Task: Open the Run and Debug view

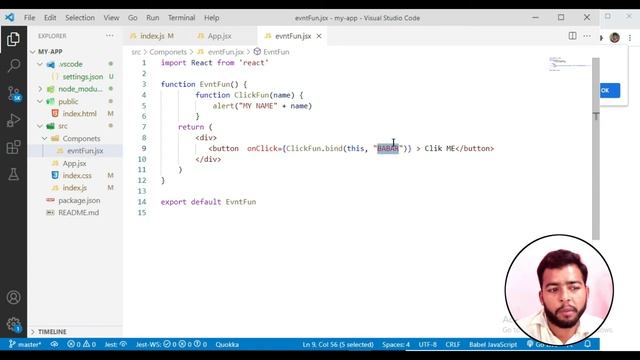Action: pos(13,120)
